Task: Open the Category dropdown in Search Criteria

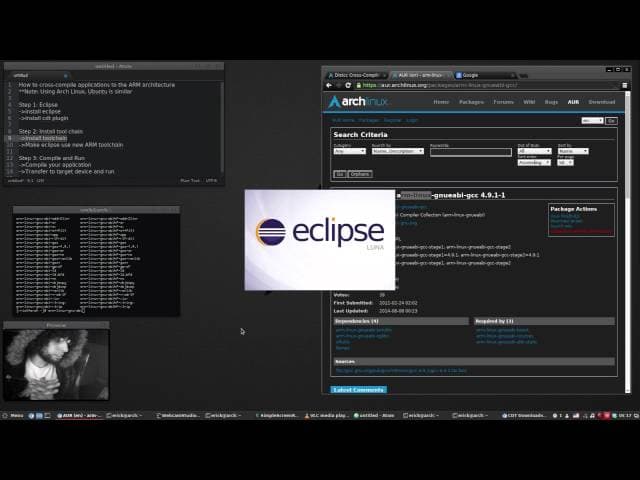Action: pos(349,151)
